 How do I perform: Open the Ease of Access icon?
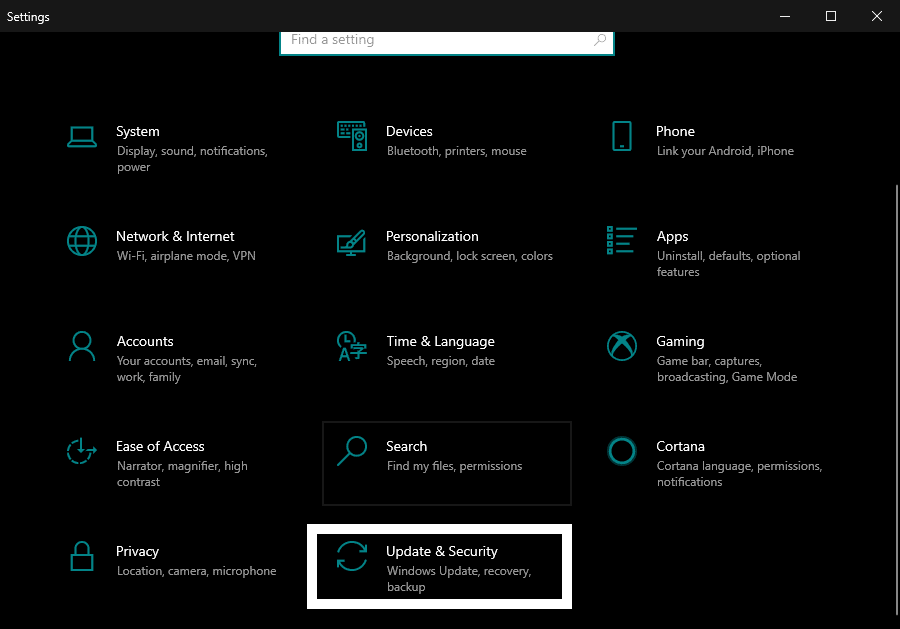pos(81,451)
